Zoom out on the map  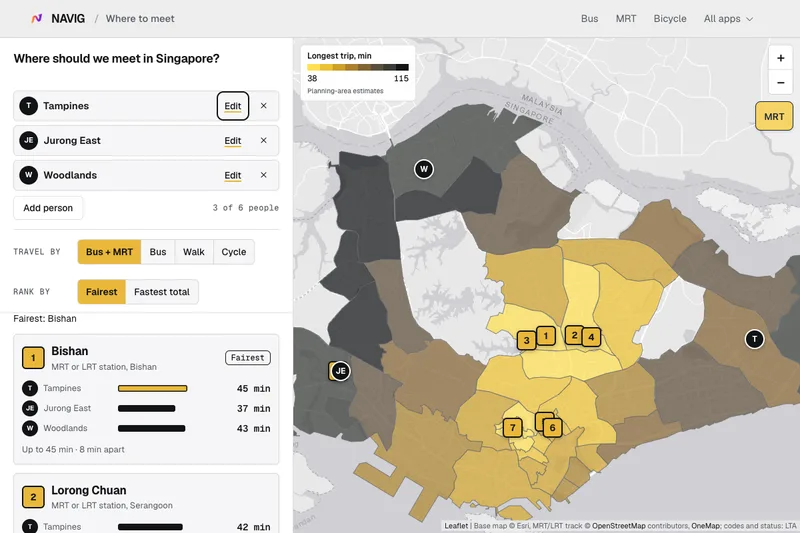(x=781, y=82)
